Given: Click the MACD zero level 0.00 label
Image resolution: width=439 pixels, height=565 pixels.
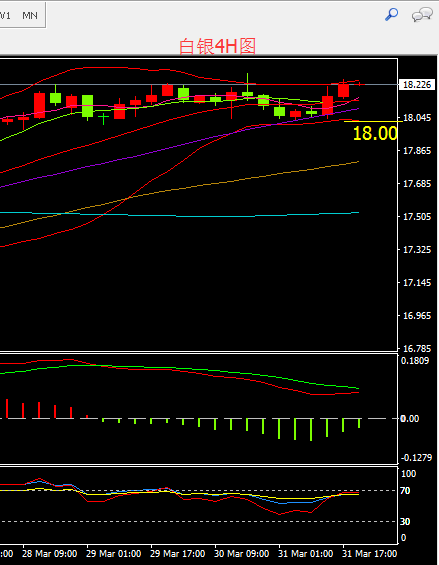Looking at the screenshot, I should coord(410,419).
